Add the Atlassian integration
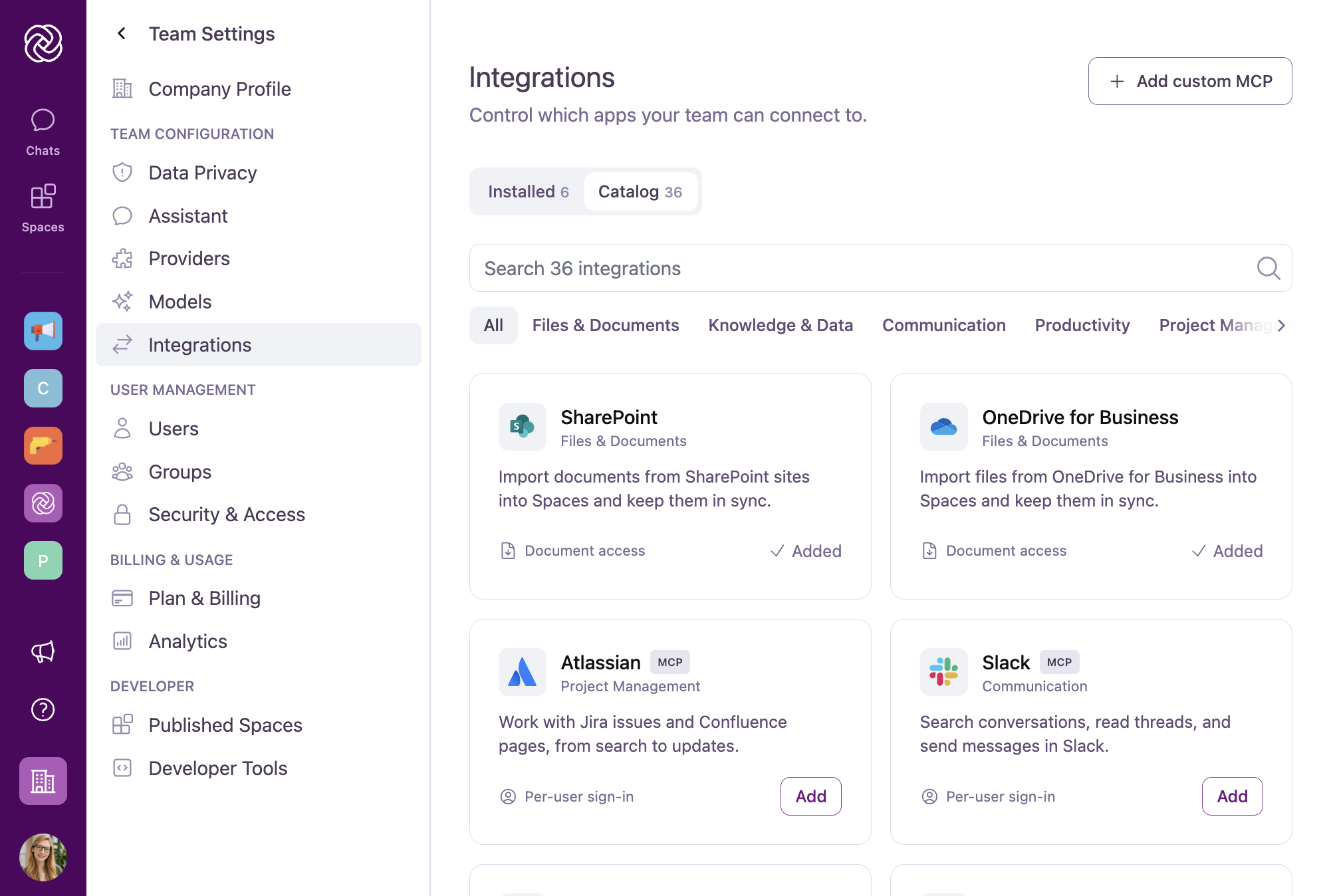1331x896 pixels. (811, 796)
